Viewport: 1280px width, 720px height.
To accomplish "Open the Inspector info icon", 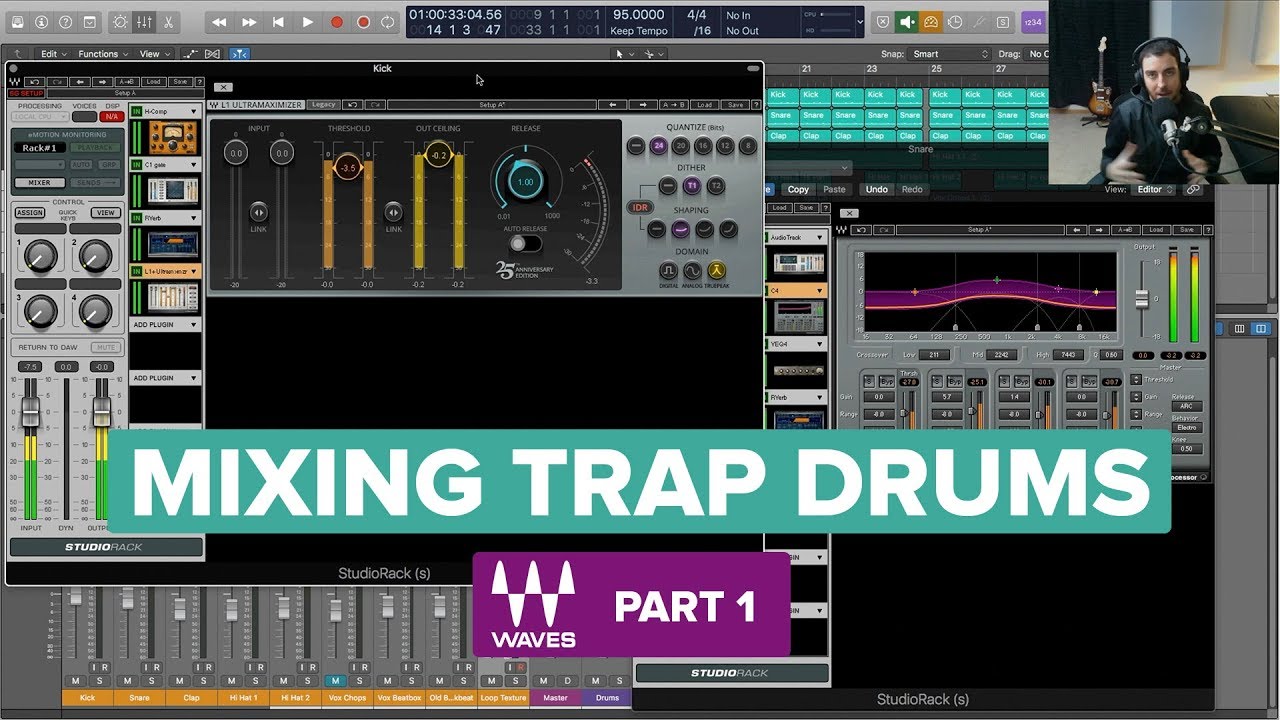I will point(41,21).
